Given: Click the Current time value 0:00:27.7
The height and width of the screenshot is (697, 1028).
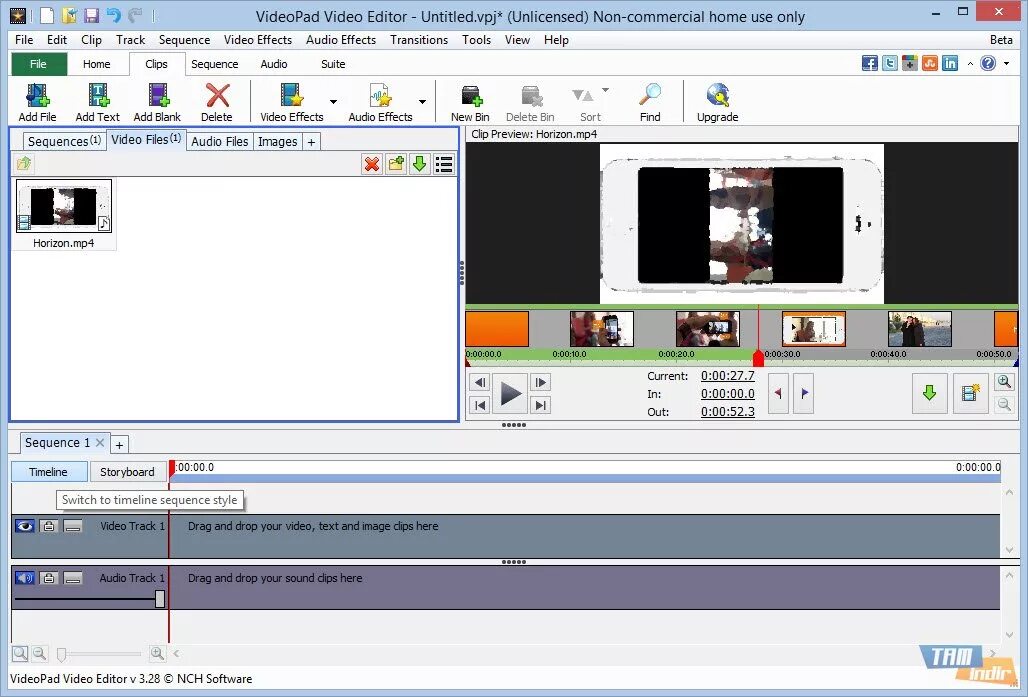Looking at the screenshot, I should pyautogui.click(x=728, y=376).
